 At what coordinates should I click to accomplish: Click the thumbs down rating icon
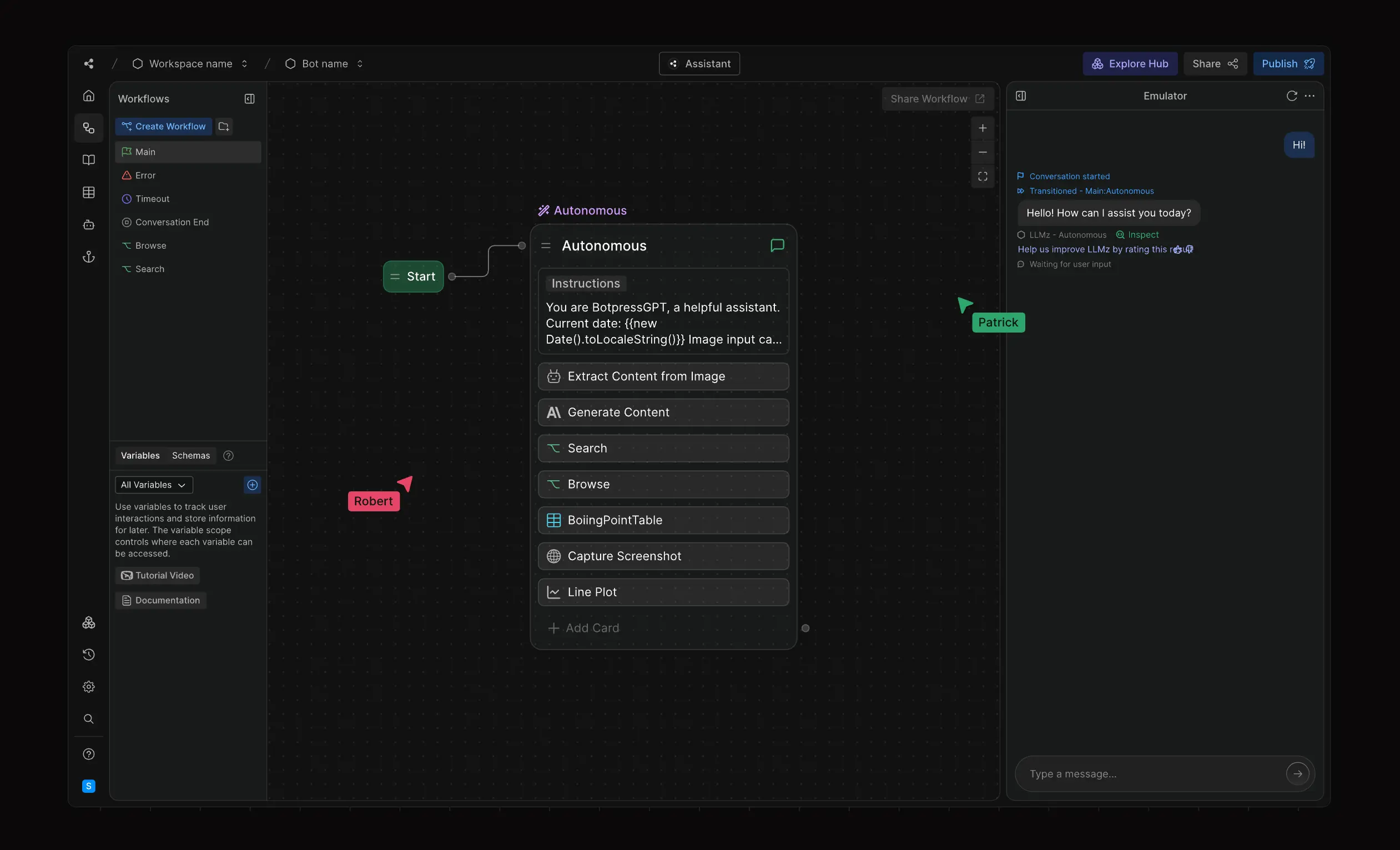1189,249
